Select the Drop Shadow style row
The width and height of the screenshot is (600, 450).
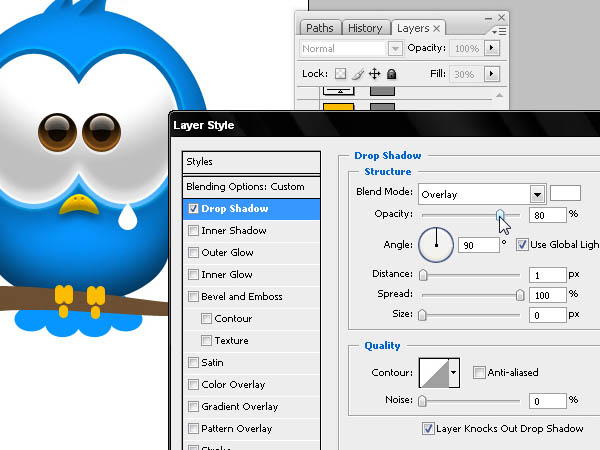(x=251, y=209)
